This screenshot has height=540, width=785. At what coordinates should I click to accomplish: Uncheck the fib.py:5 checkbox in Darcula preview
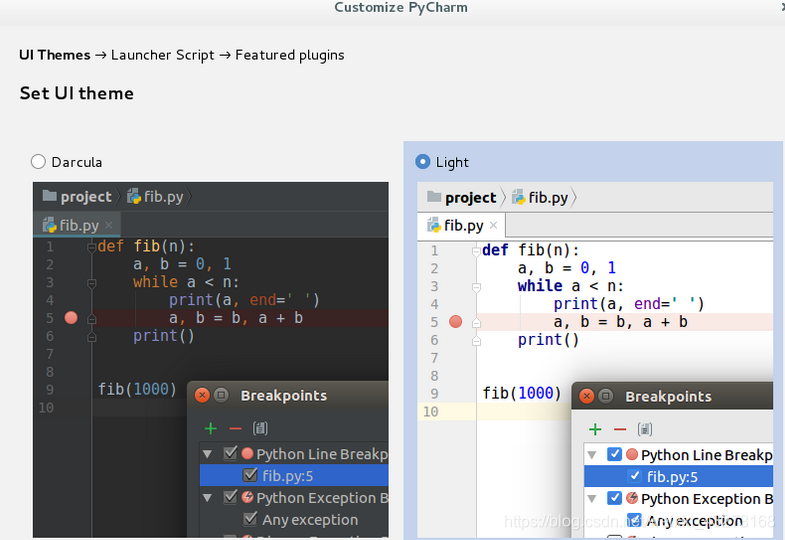[250, 474]
